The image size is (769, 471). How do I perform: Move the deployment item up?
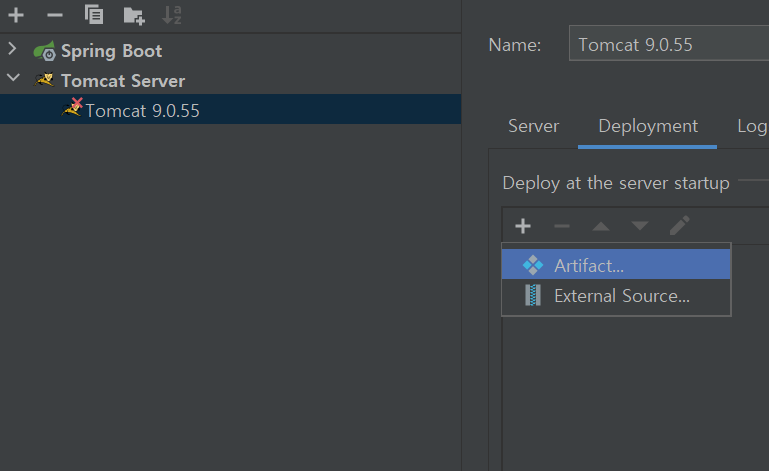tap(601, 226)
